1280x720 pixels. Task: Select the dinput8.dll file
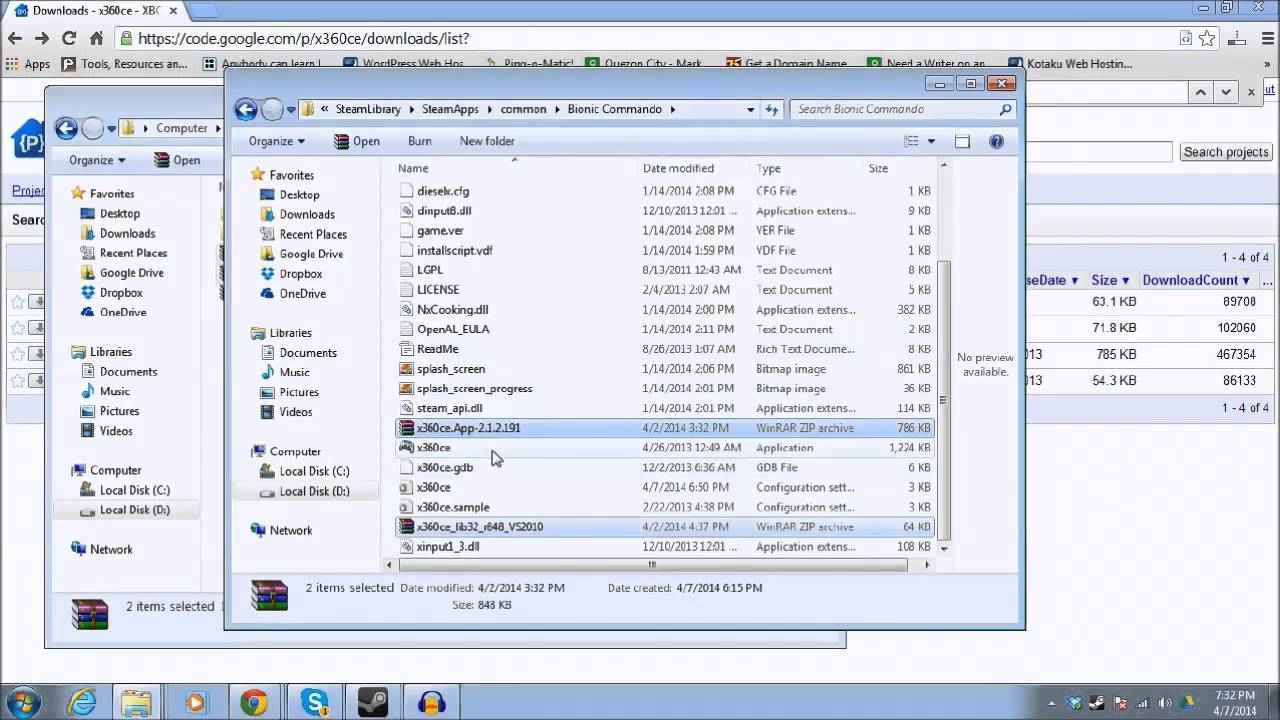click(x=444, y=211)
